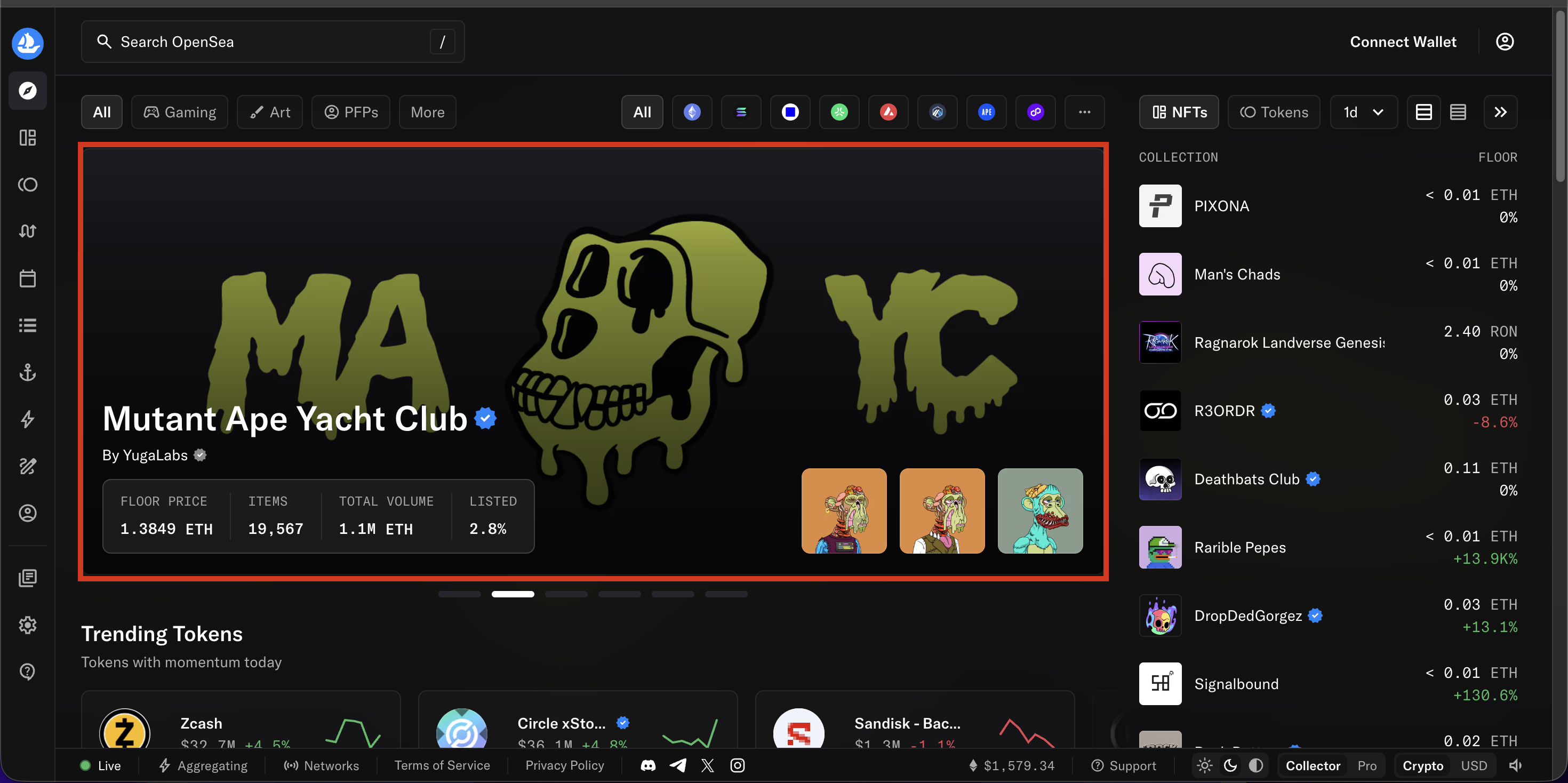Switch to dark theme moon icon
Screen dimensions: 1568x783
(x=1230, y=765)
